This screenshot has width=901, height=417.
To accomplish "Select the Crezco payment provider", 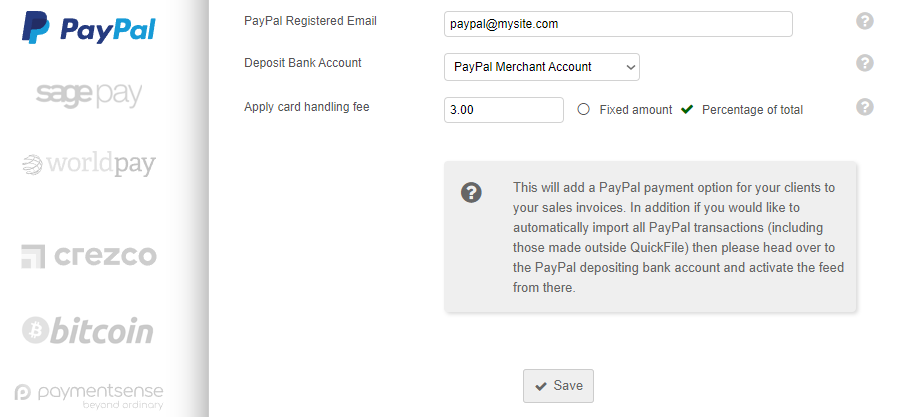I will [x=89, y=256].
